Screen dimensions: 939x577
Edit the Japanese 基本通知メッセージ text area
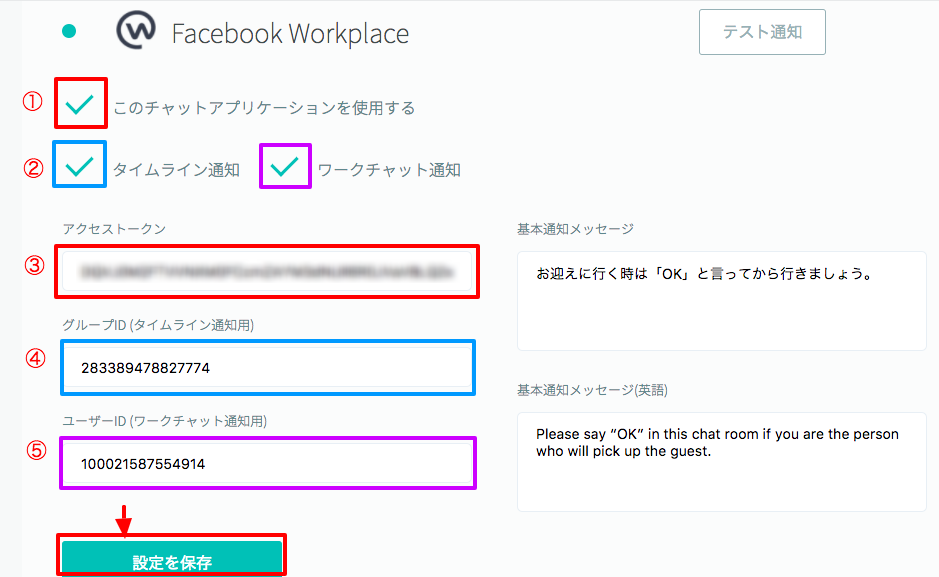(721, 300)
